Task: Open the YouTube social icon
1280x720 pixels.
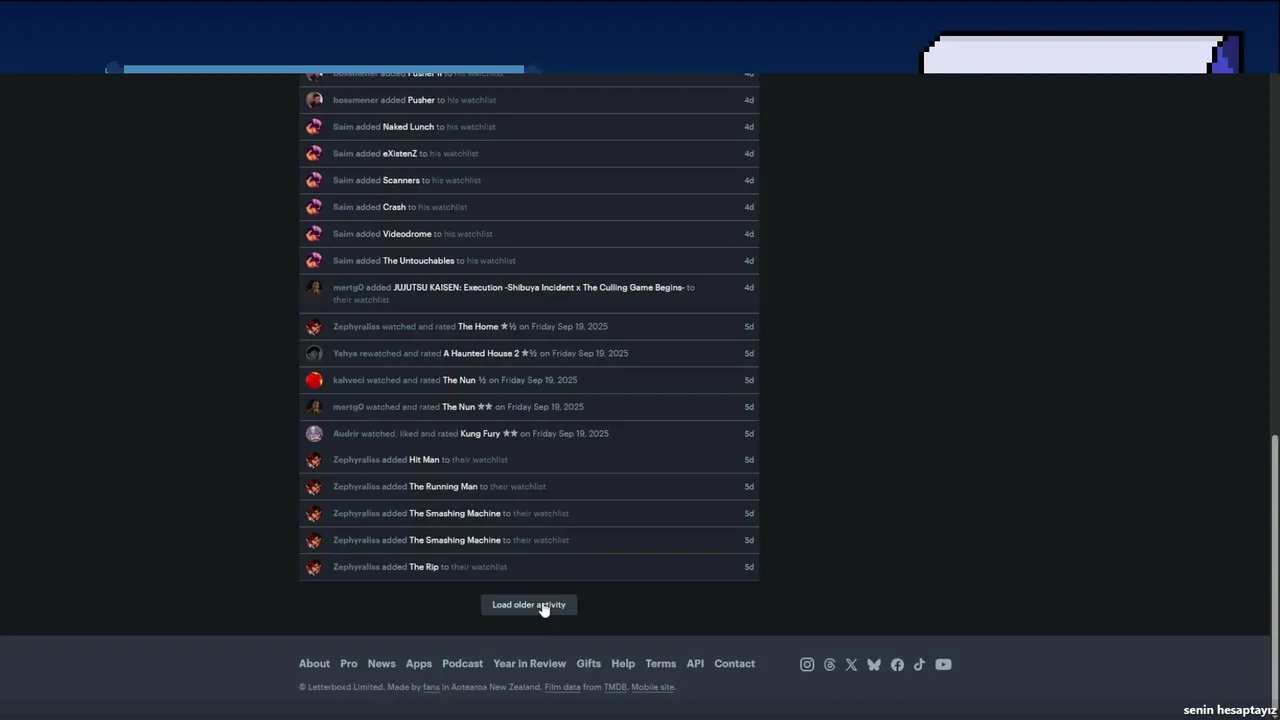Action: pos(943,664)
